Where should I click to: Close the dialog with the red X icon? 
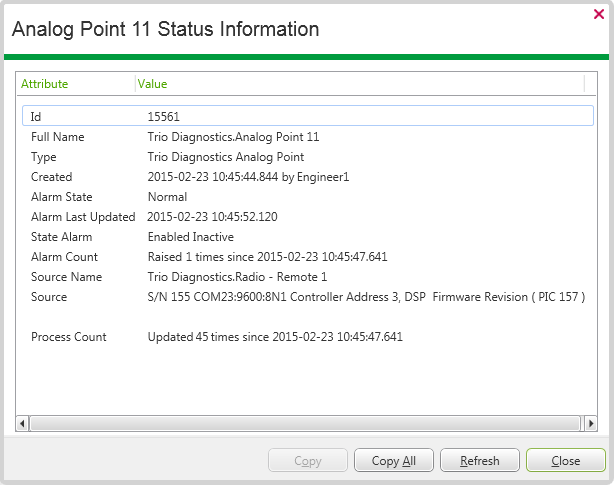[x=598, y=14]
